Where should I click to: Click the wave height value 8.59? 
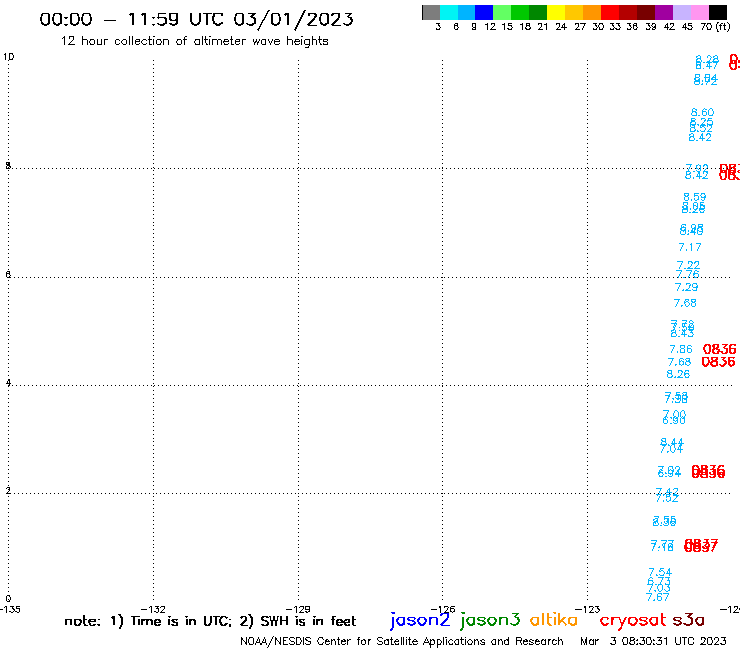click(695, 196)
